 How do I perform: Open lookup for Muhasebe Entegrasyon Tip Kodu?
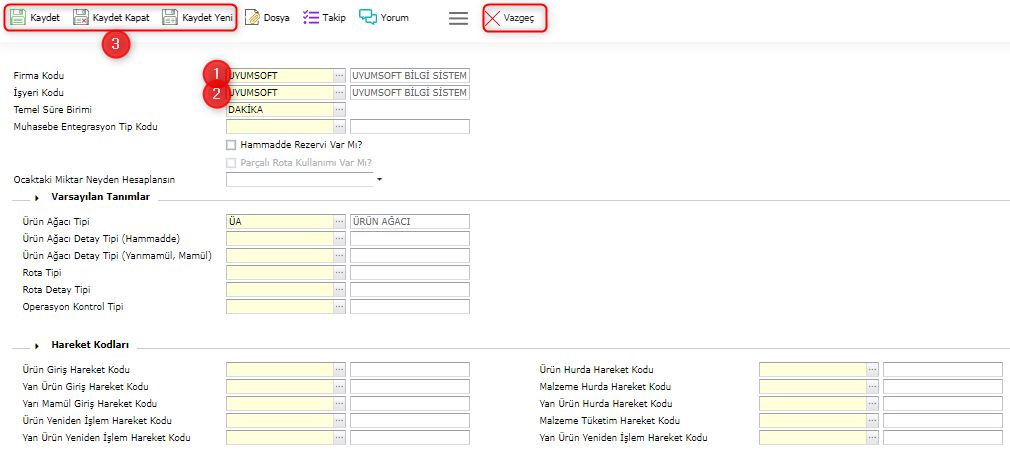pos(339,127)
